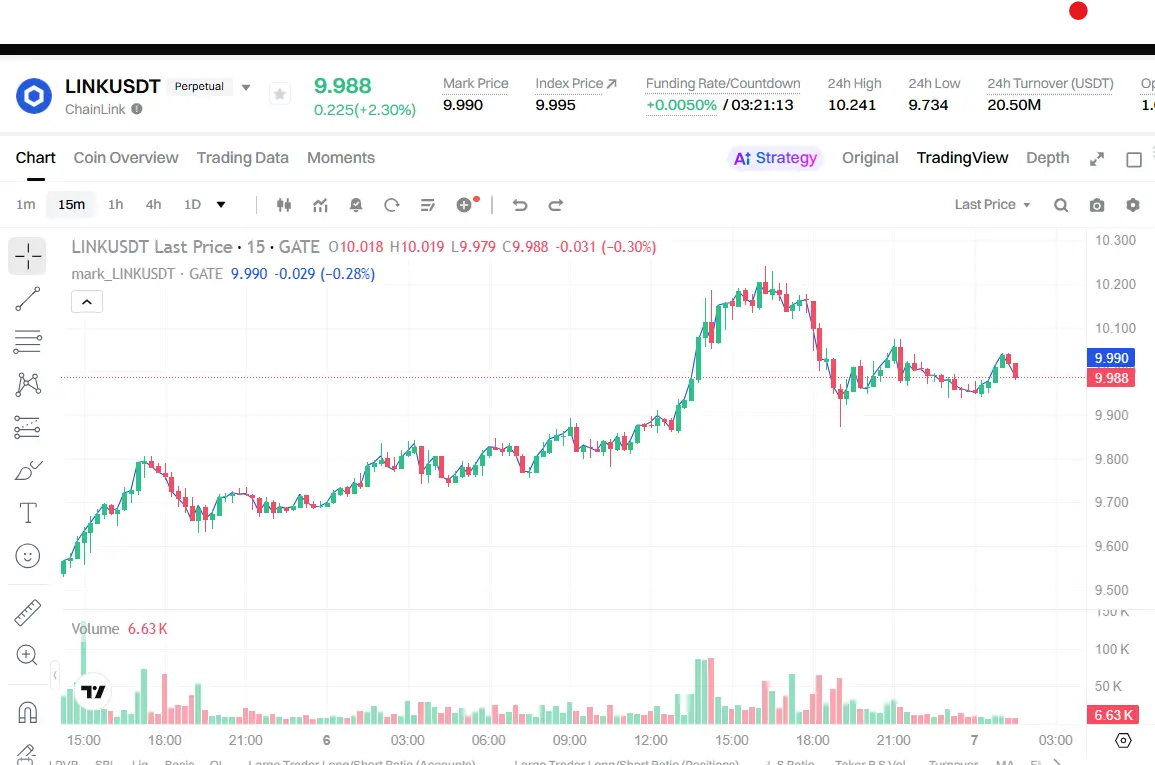Open the Last Price dropdown
This screenshot has height=765, width=1155.
(x=992, y=205)
